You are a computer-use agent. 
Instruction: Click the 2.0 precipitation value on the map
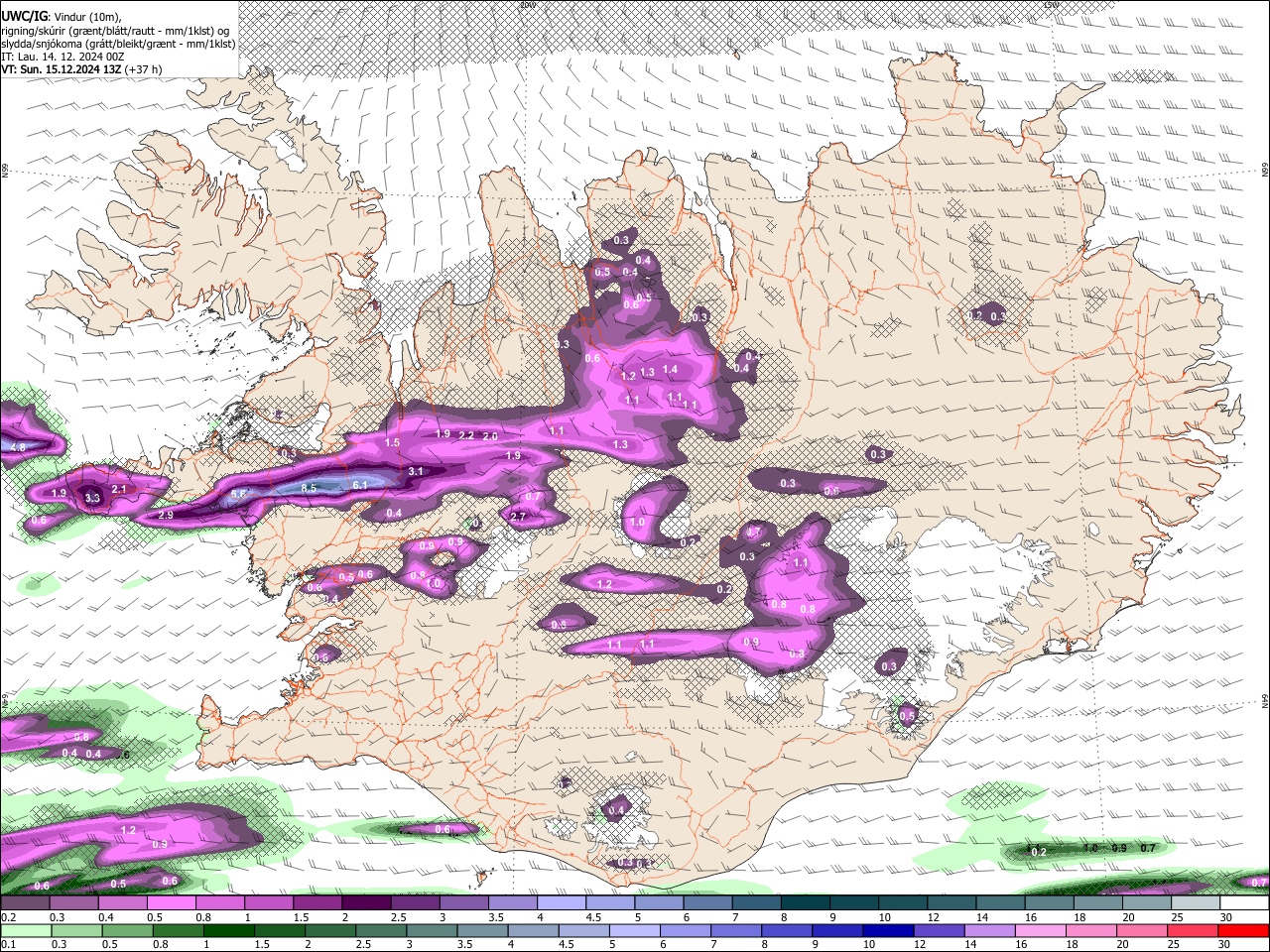click(x=490, y=436)
